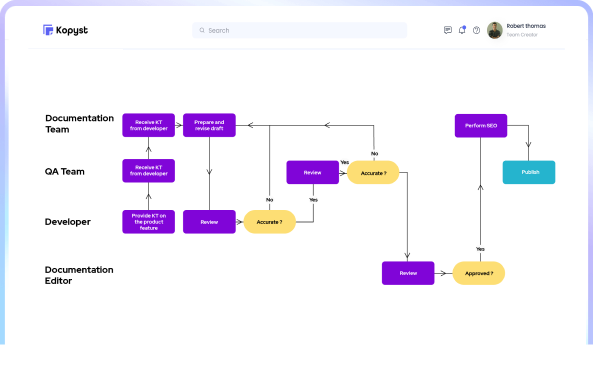Click the search magnifier icon
Image resolution: width=593 pixels, height=387 pixels.
[202, 30]
